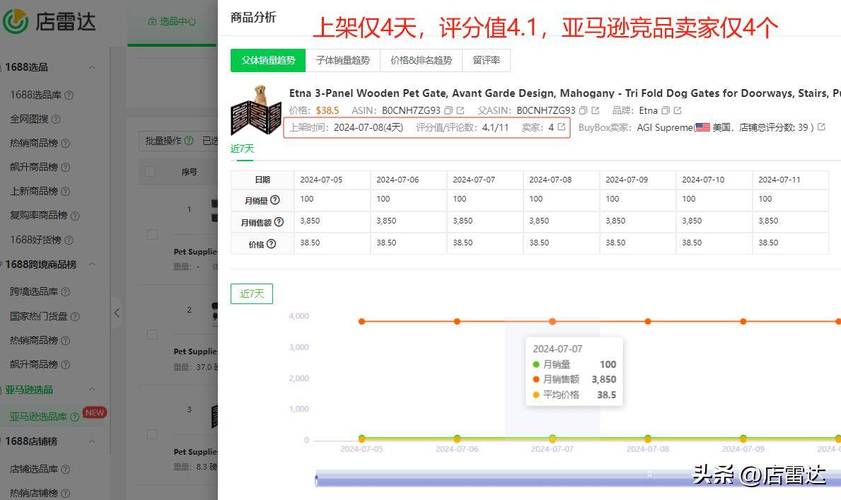
Task: Open help icon beside 国家热门货盘
Action: (x=75, y=317)
